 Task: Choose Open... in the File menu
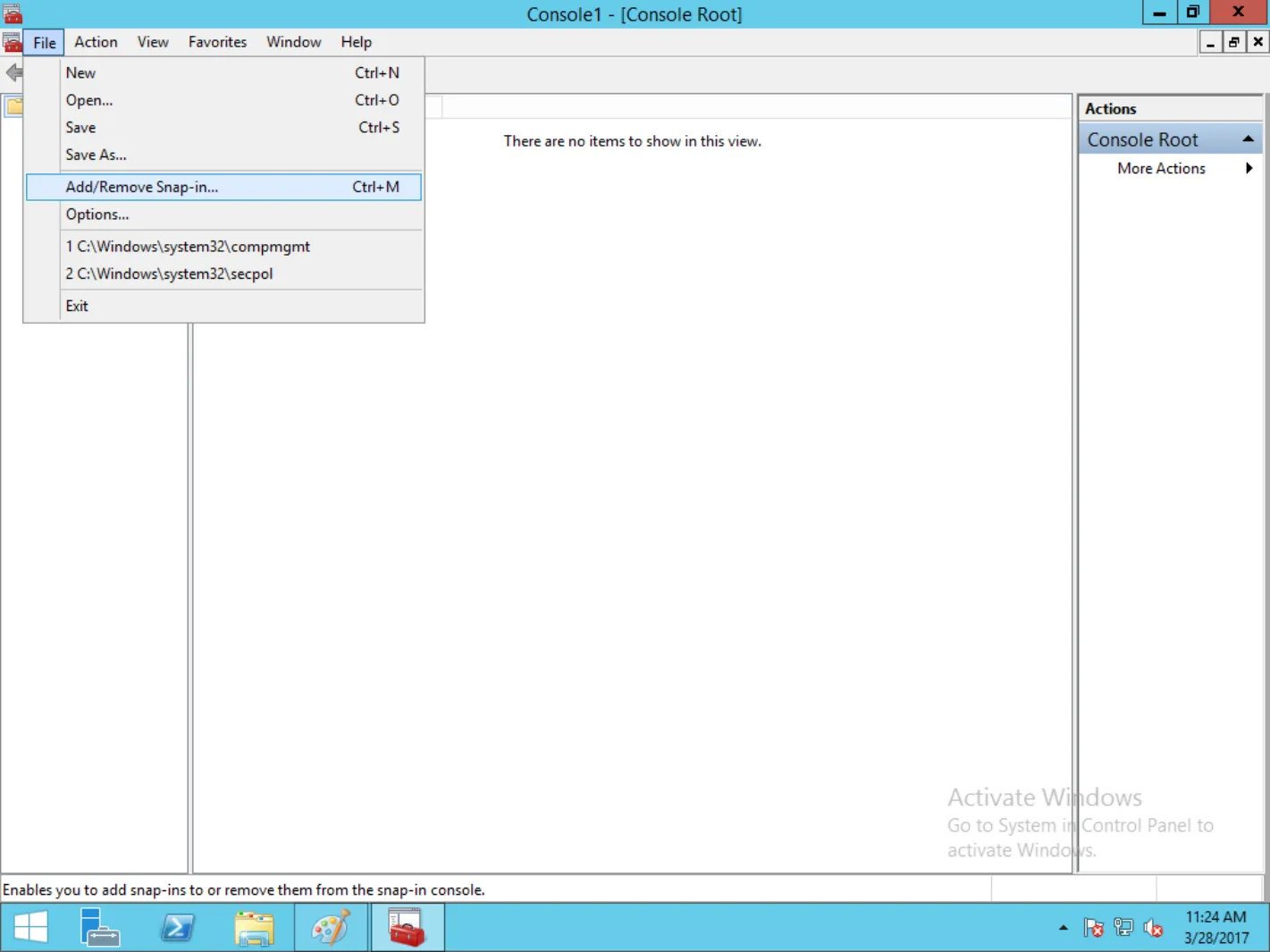(223, 100)
